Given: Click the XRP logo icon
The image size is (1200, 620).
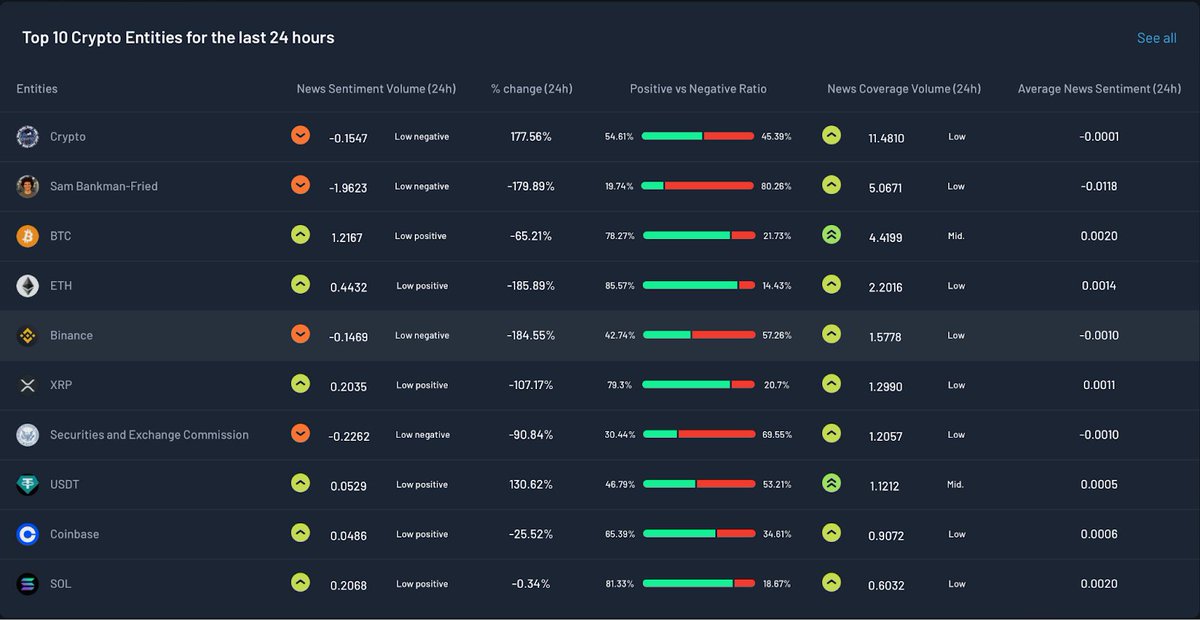Looking at the screenshot, I should (x=28, y=385).
